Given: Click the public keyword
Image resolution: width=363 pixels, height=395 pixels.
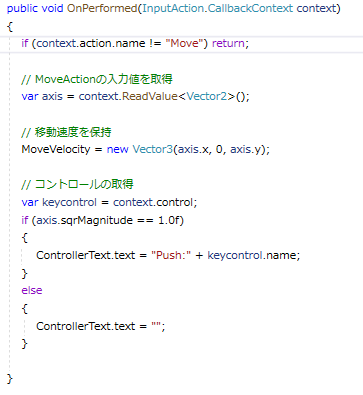Looking at the screenshot, I should 22,8.
